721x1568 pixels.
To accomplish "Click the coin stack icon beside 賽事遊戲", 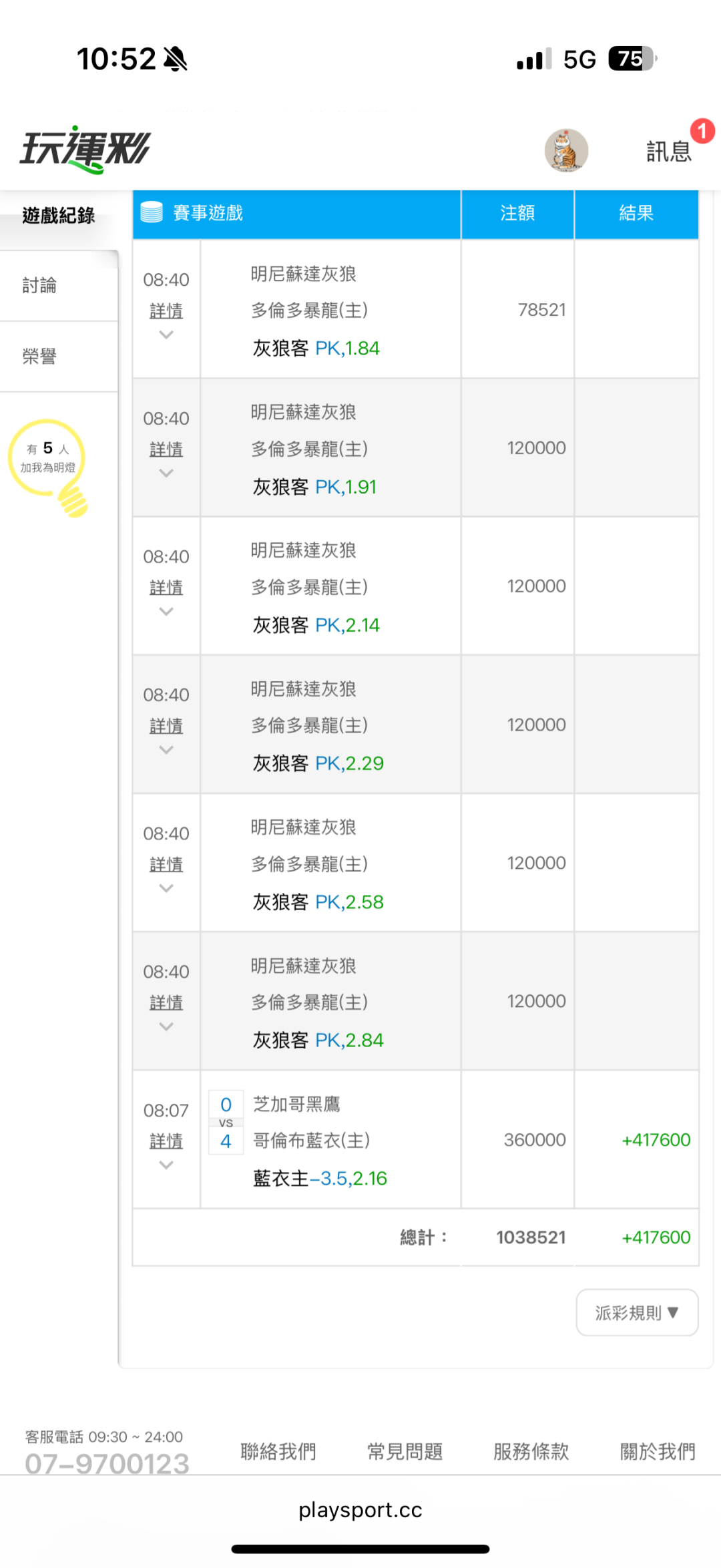I will coord(152,212).
